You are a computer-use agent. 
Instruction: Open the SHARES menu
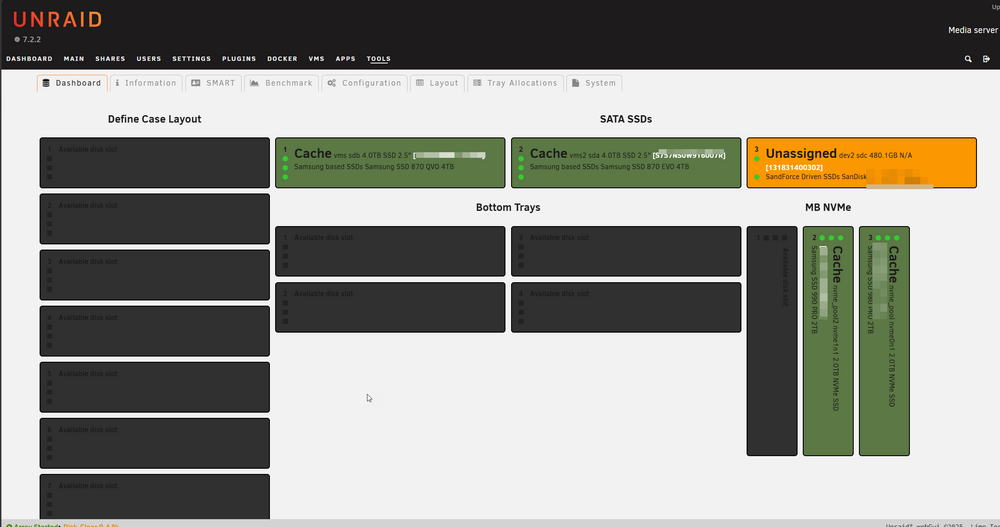click(x=110, y=59)
